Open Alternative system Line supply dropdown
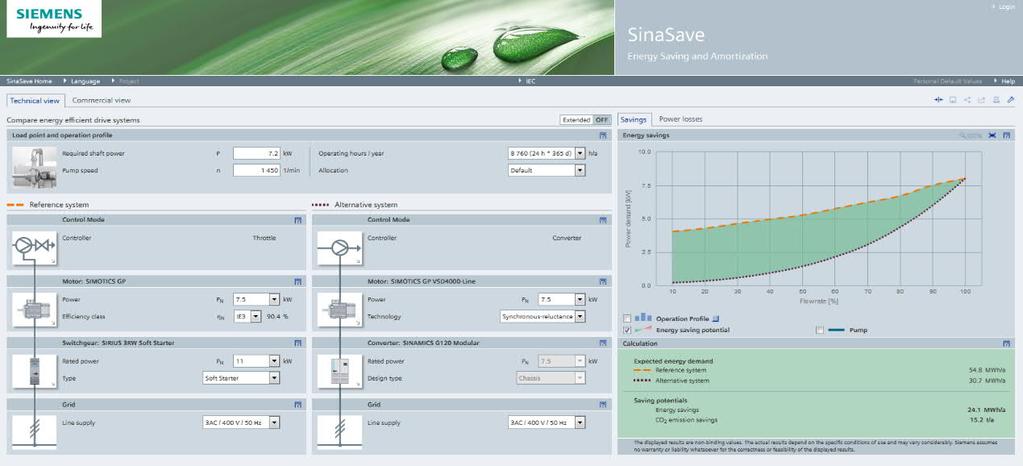This screenshot has width=1023, height=466. [x=547, y=423]
